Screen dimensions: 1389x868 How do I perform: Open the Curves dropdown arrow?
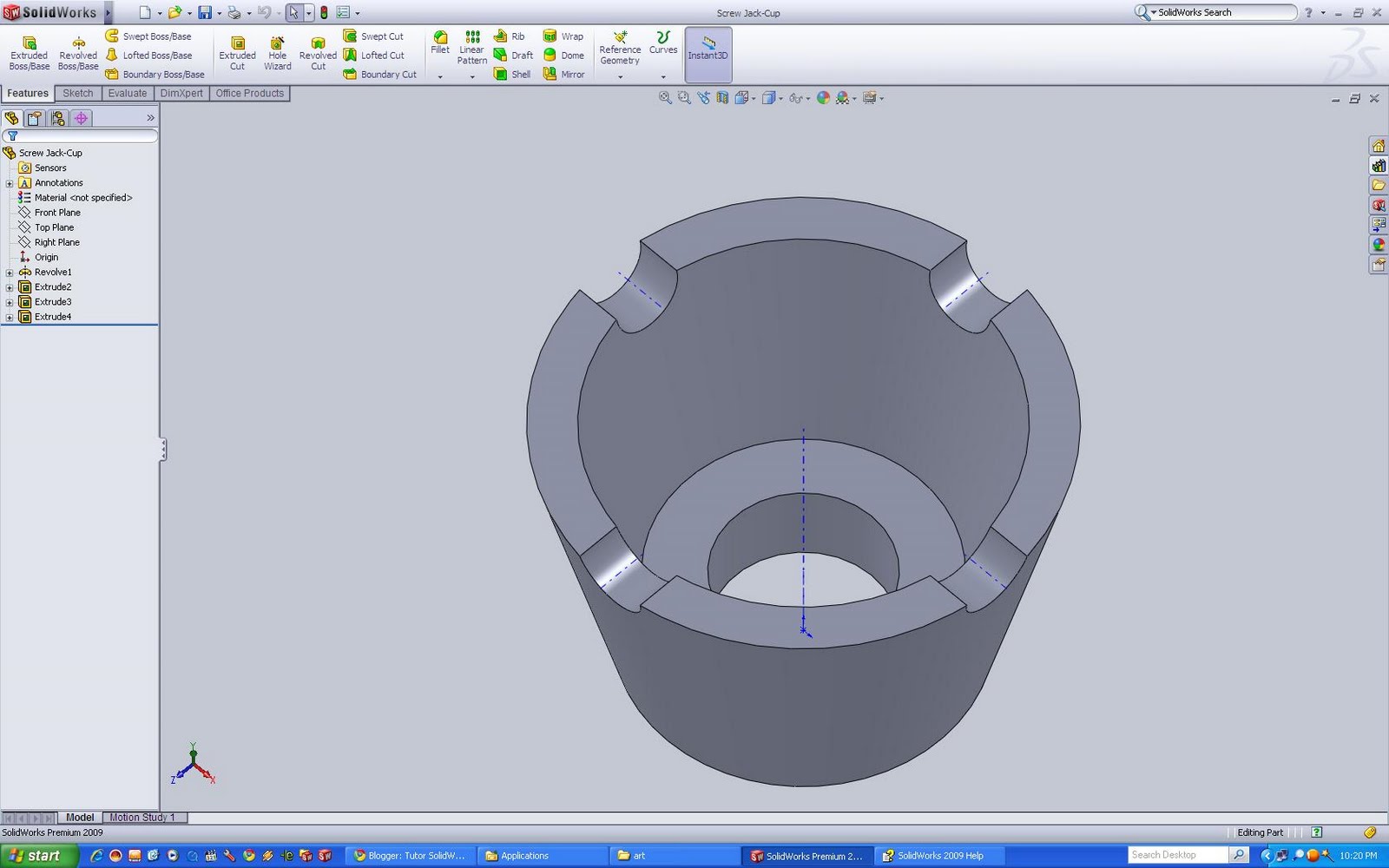coord(663,76)
